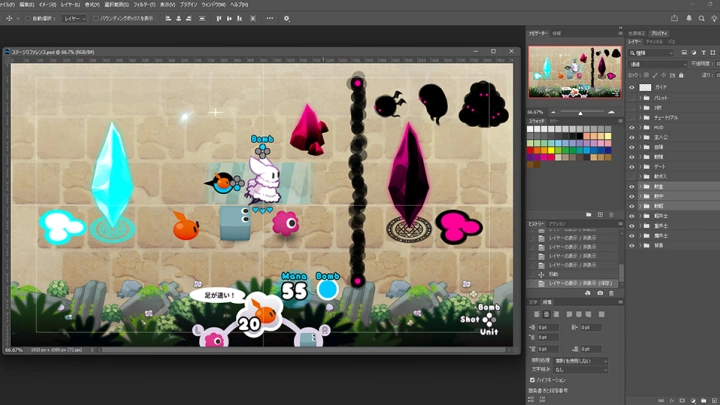
Task: Click the new swatch group folder icon
Action: point(589,214)
